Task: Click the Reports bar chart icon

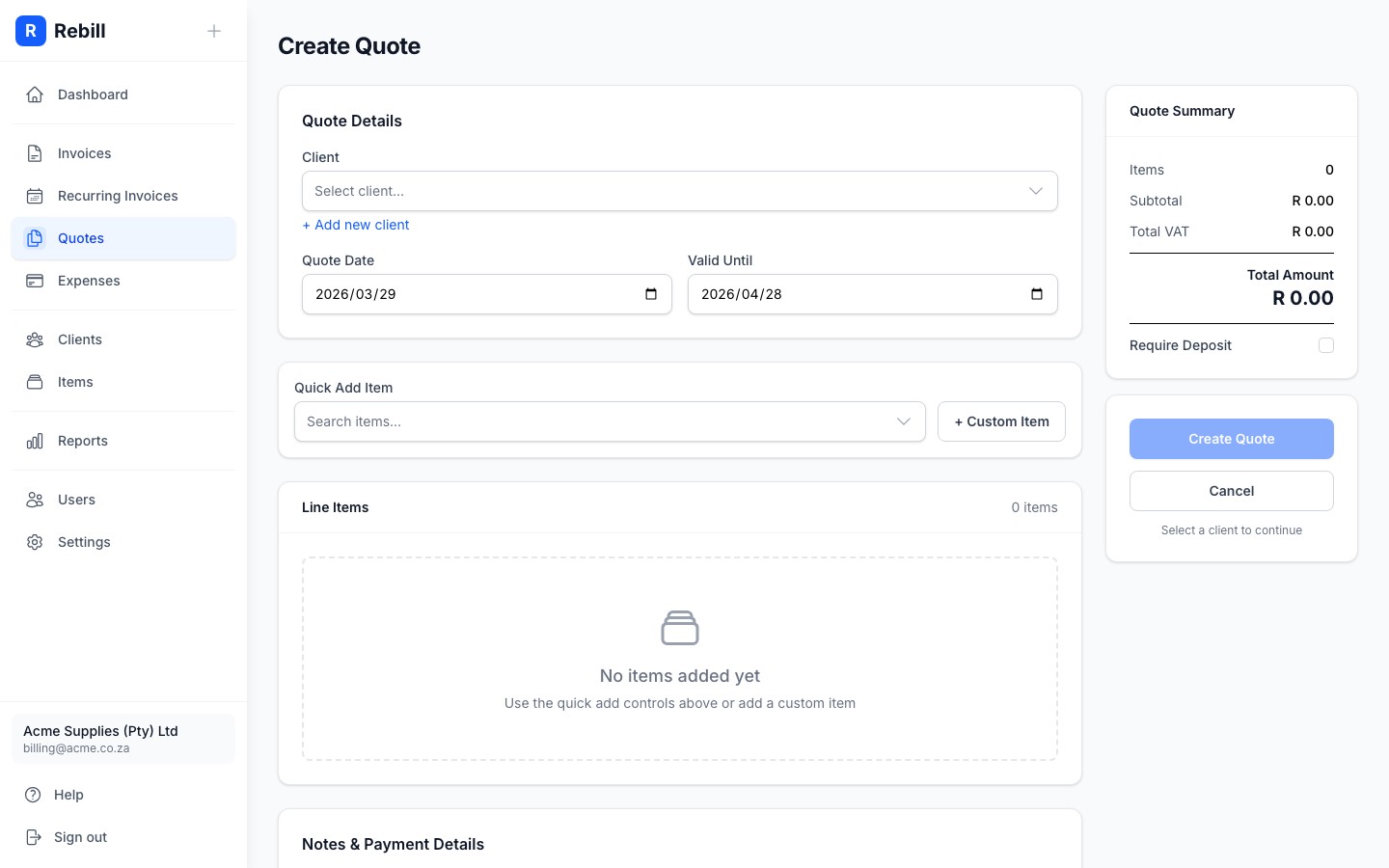Action: 35,441
